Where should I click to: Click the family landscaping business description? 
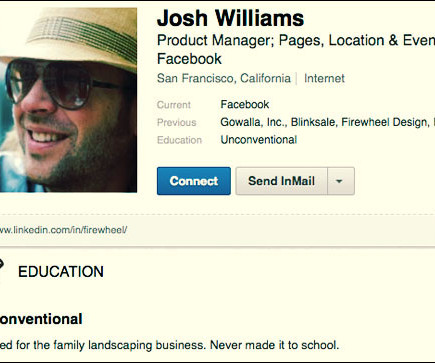(x=169, y=345)
